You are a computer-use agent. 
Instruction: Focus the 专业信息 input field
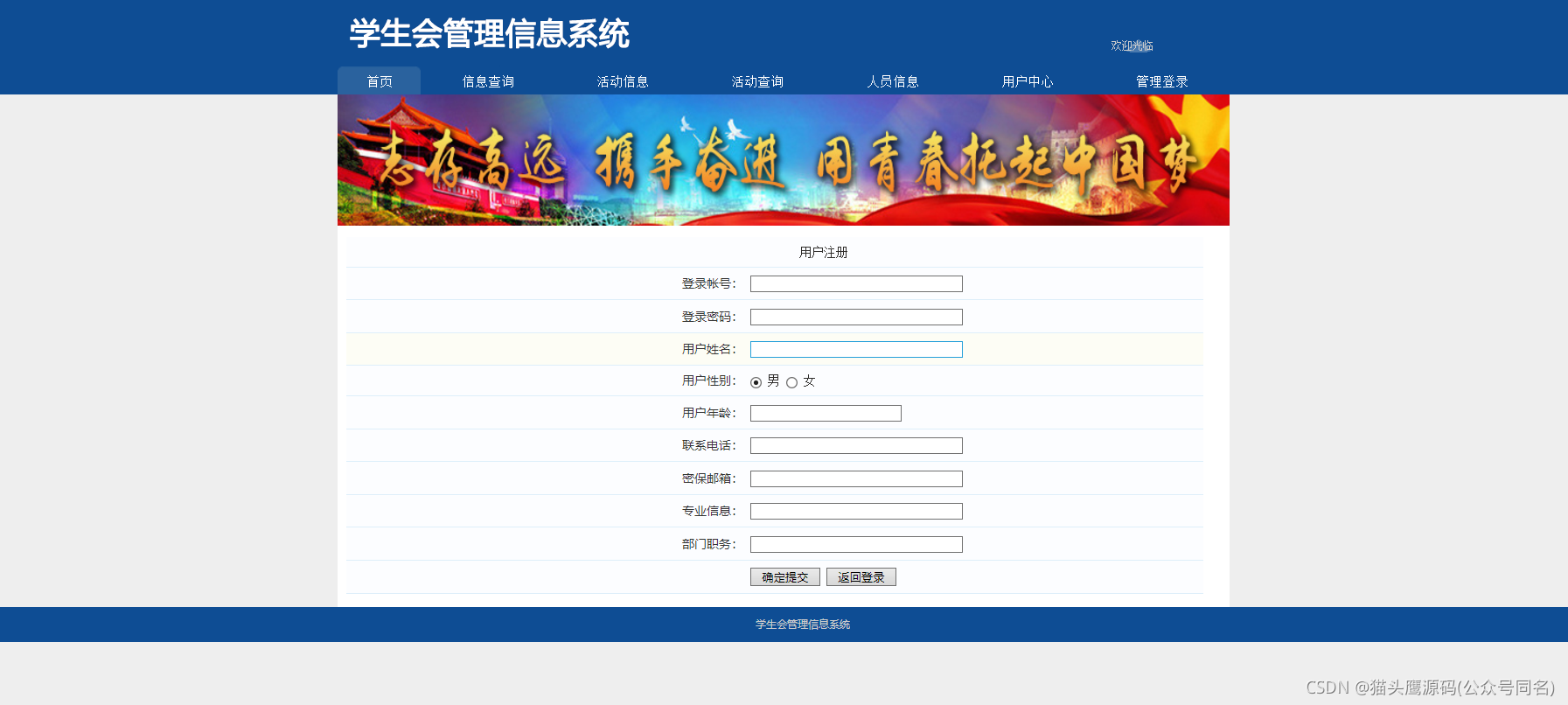click(x=856, y=511)
